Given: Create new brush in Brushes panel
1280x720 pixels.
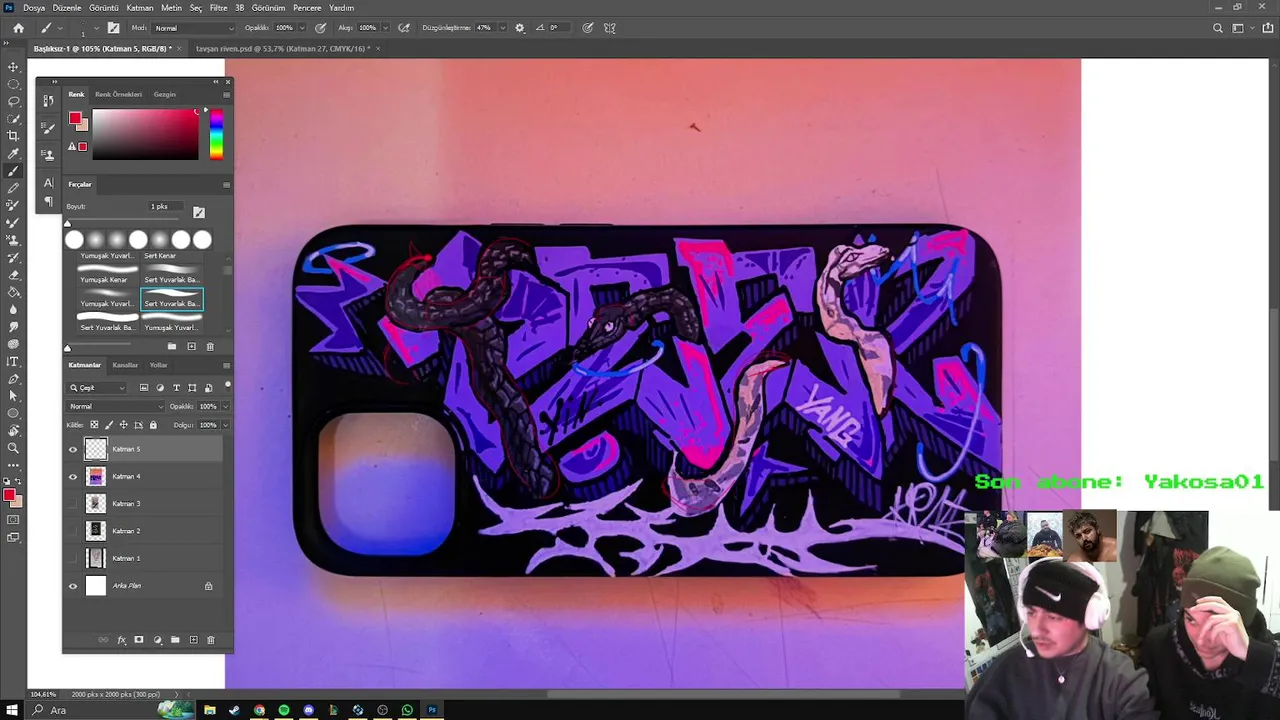Looking at the screenshot, I should 191,346.
